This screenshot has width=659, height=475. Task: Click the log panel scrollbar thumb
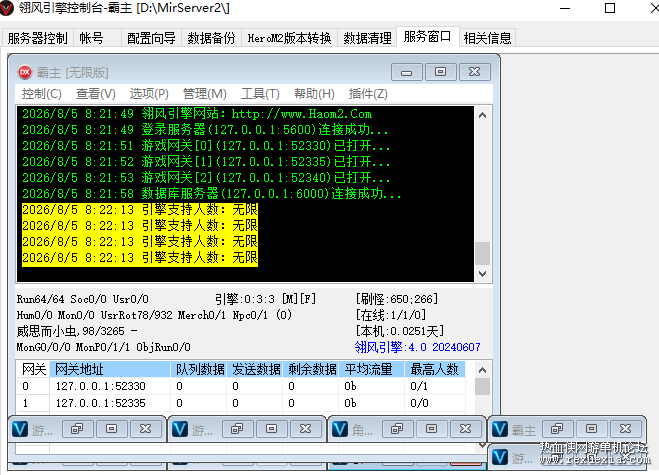tap(482, 253)
